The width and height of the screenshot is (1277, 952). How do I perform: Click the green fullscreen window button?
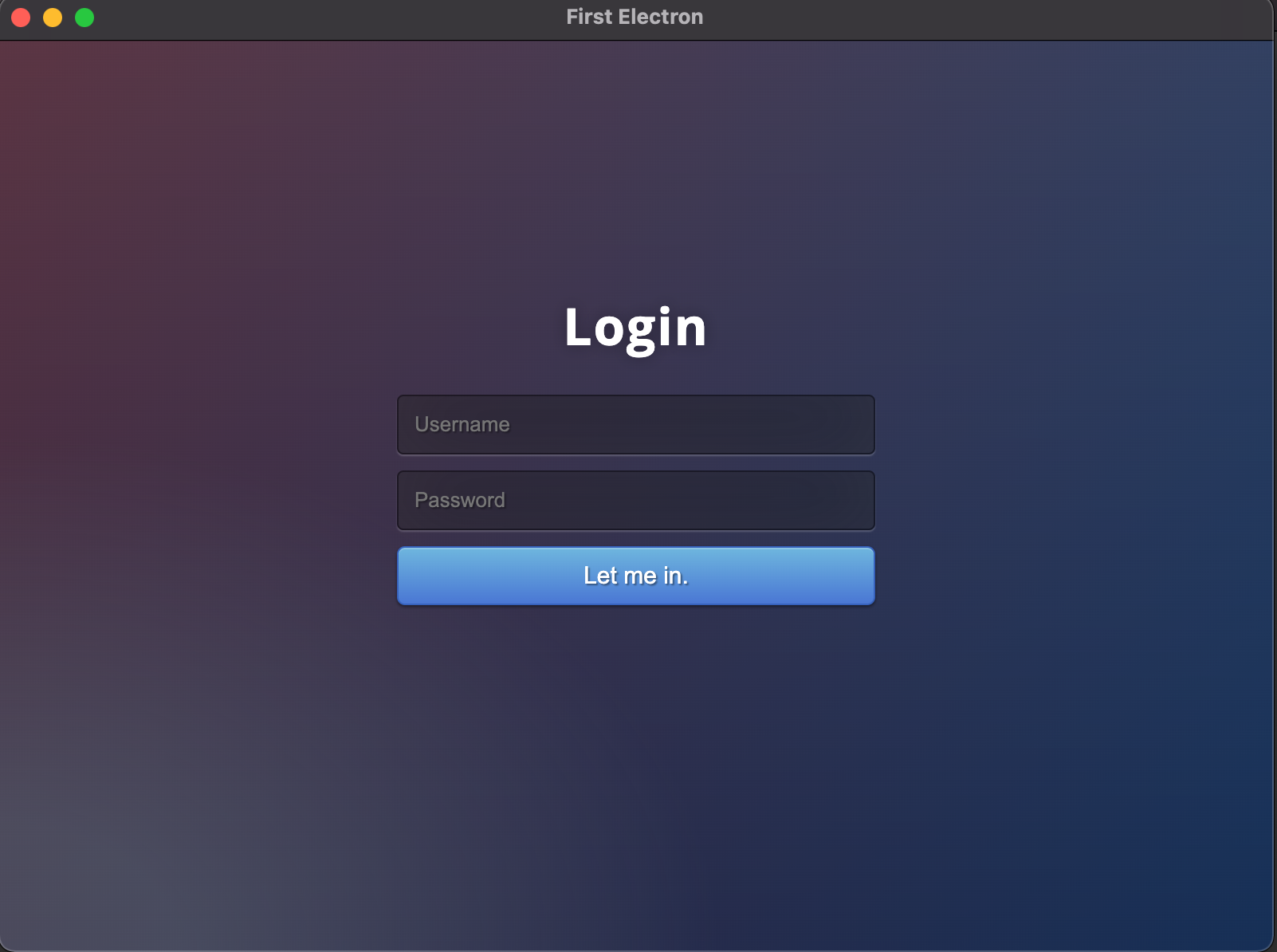point(84,17)
